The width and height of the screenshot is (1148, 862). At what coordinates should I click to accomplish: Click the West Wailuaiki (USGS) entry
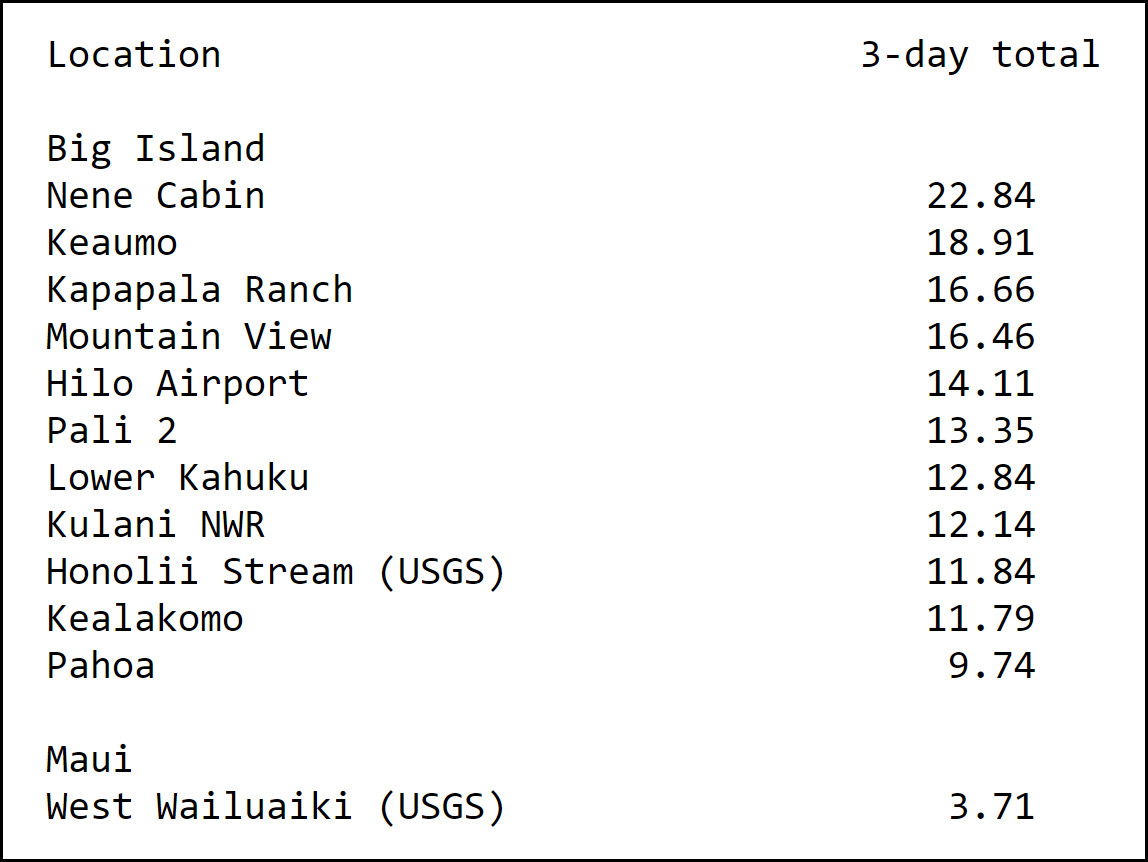tap(276, 807)
